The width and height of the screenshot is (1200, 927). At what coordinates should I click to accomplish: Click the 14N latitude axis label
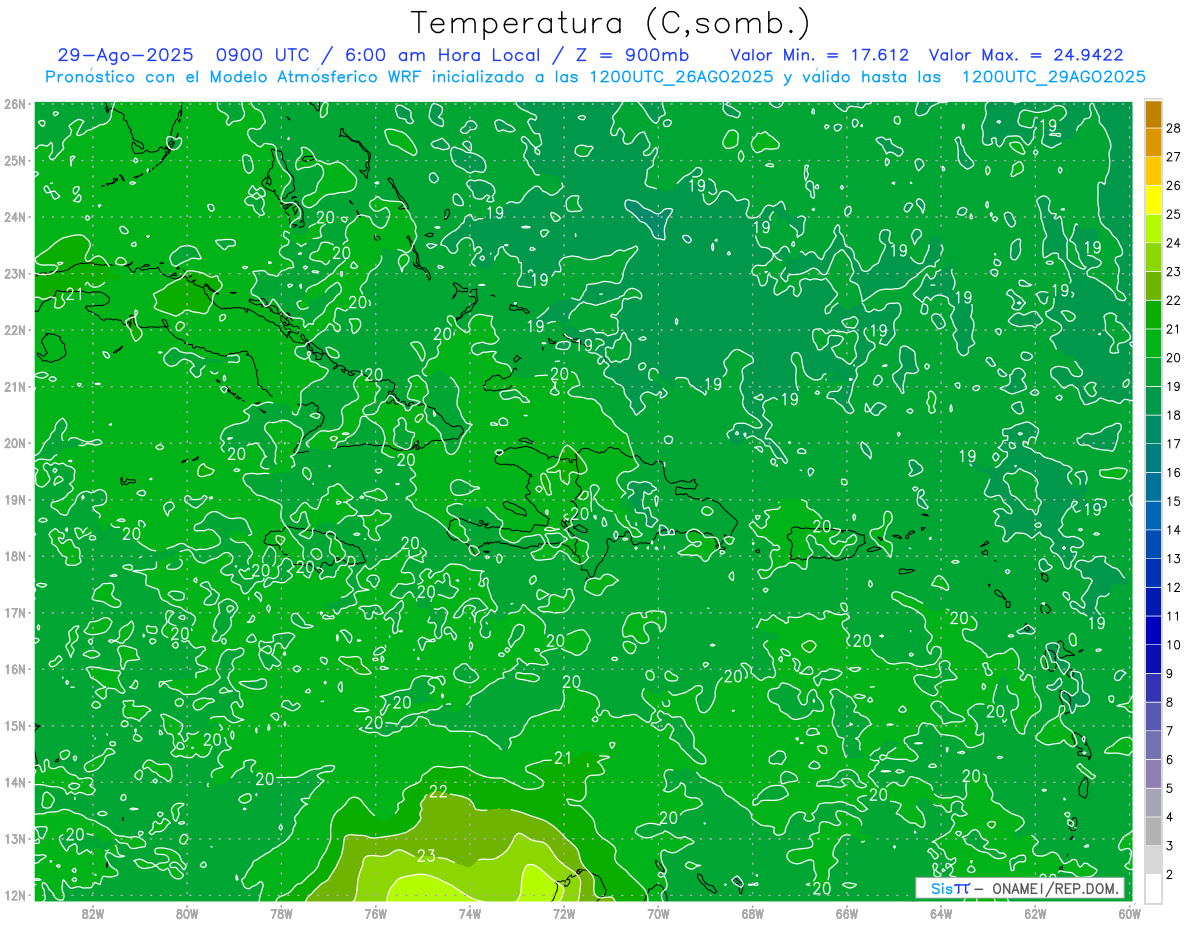pyautogui.click(x=14, y=782)
